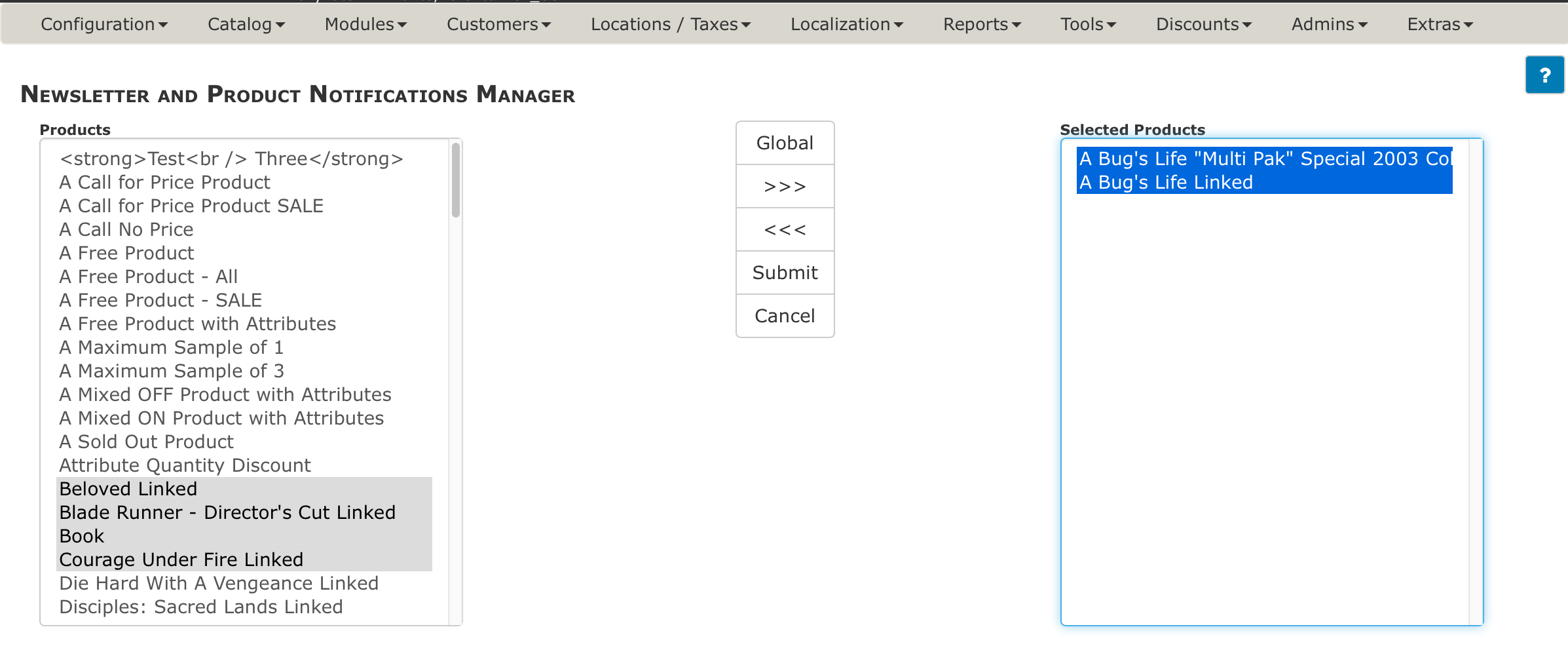Image resolution: width=1568 pixels, height=646 pixels.
Task: Open the Discounts menu
Action: tap(1204, 24)
